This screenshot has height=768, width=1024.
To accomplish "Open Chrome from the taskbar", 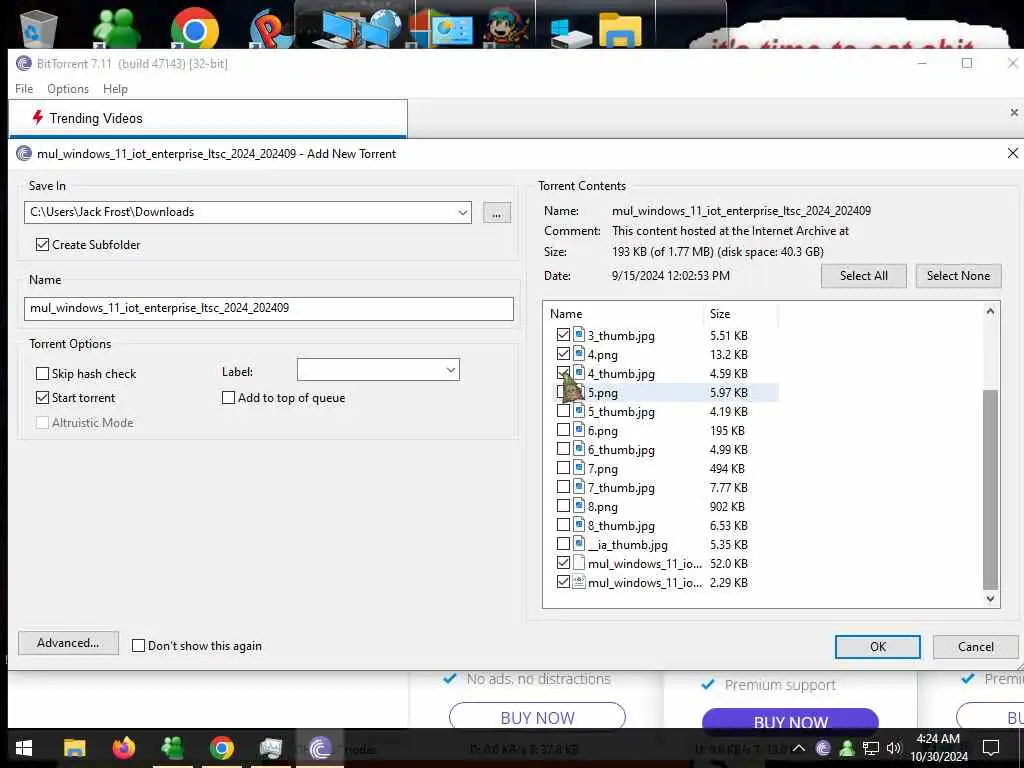I will click(x=221, y=748).
